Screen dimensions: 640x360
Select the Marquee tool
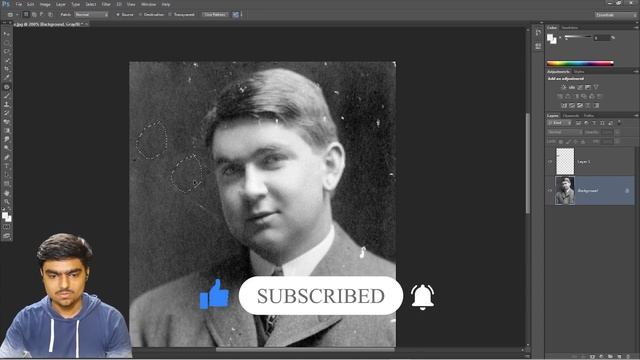click(x=7, y=43)
